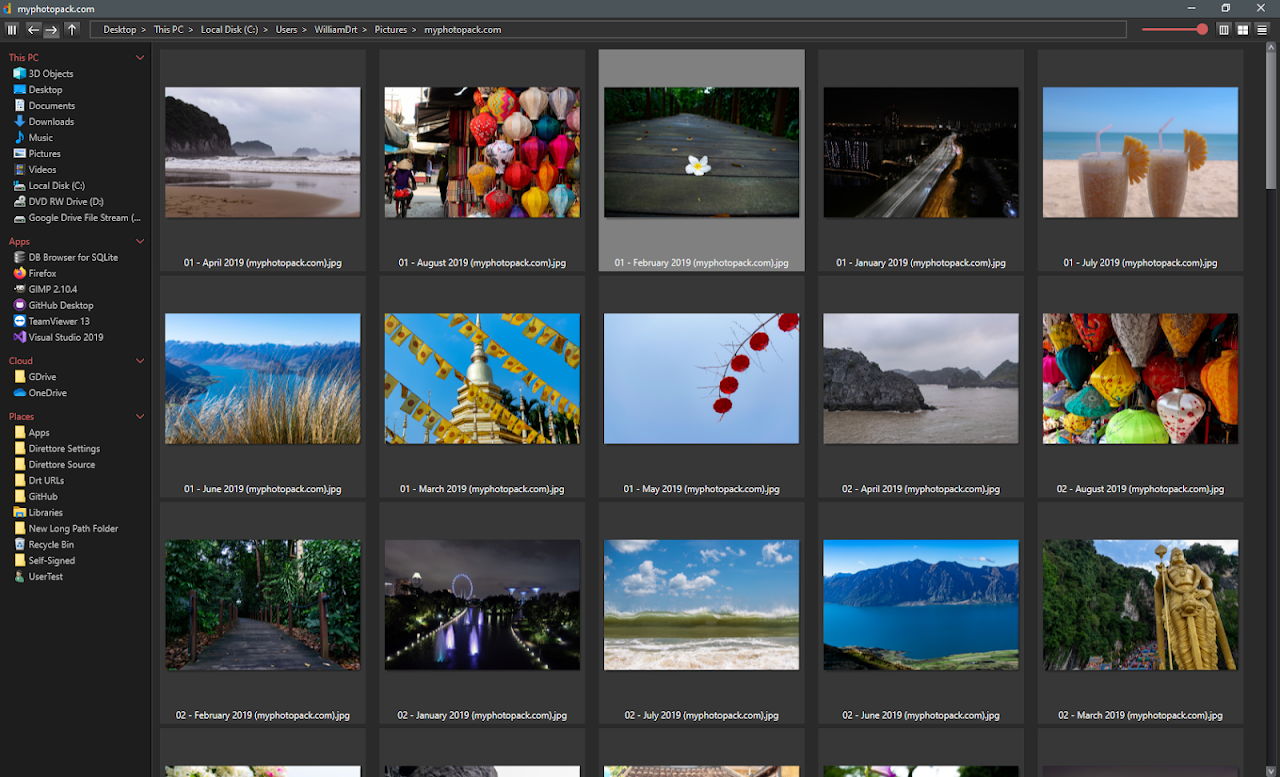
Task: Go up one folder level
Action: point(72,30)
